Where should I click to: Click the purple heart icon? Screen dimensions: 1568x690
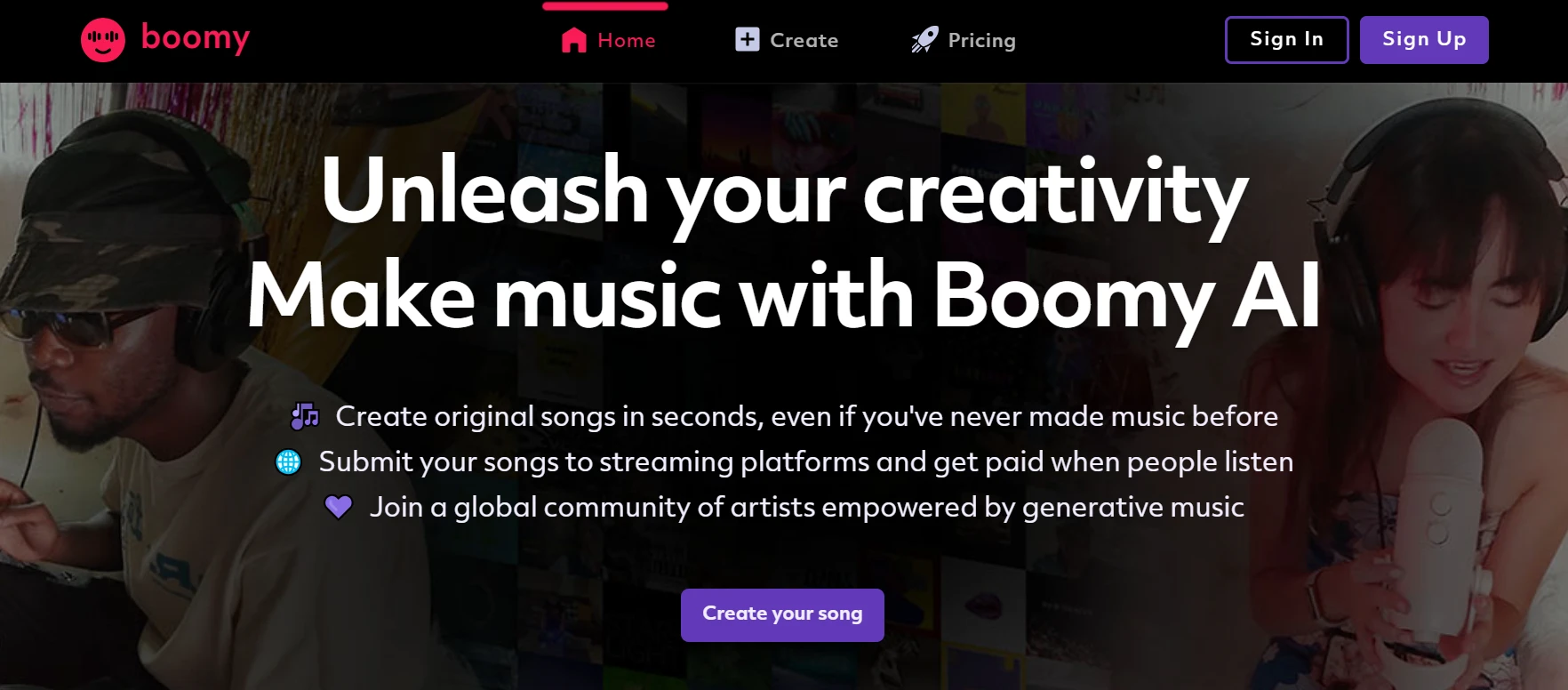339,507
